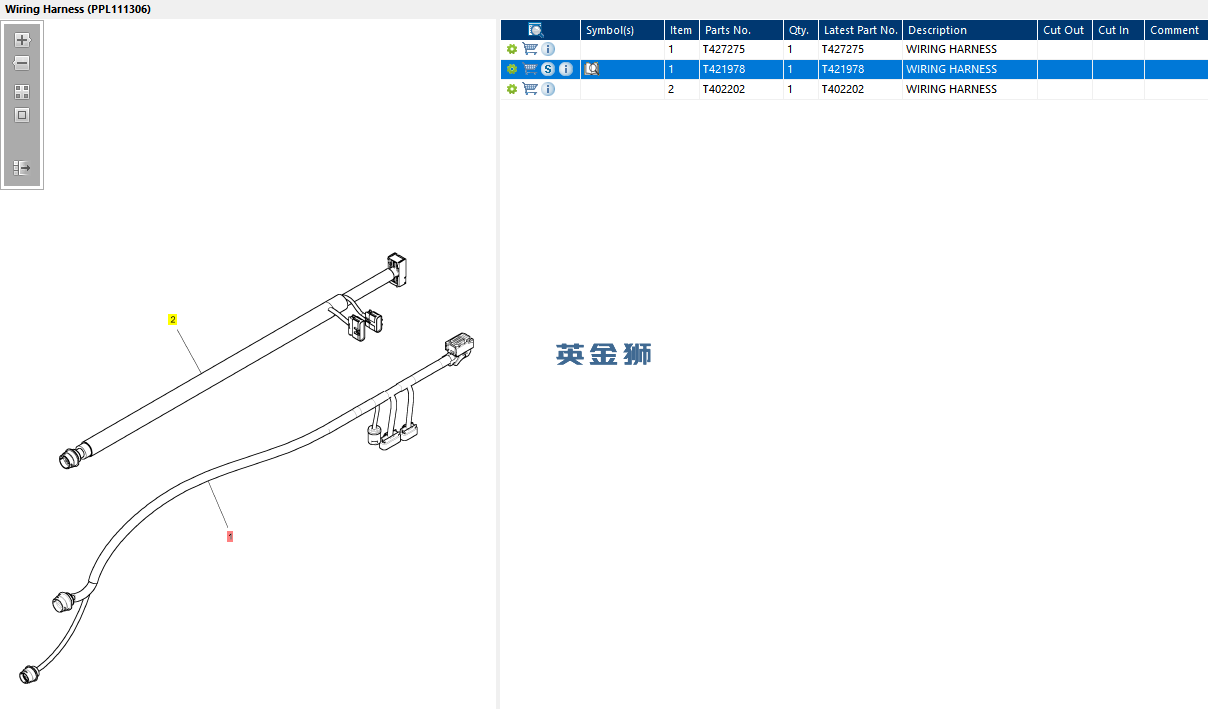Add part T402202 to shopping cart
Viewport: 1208px width, 709px height.
click(530, 89)
